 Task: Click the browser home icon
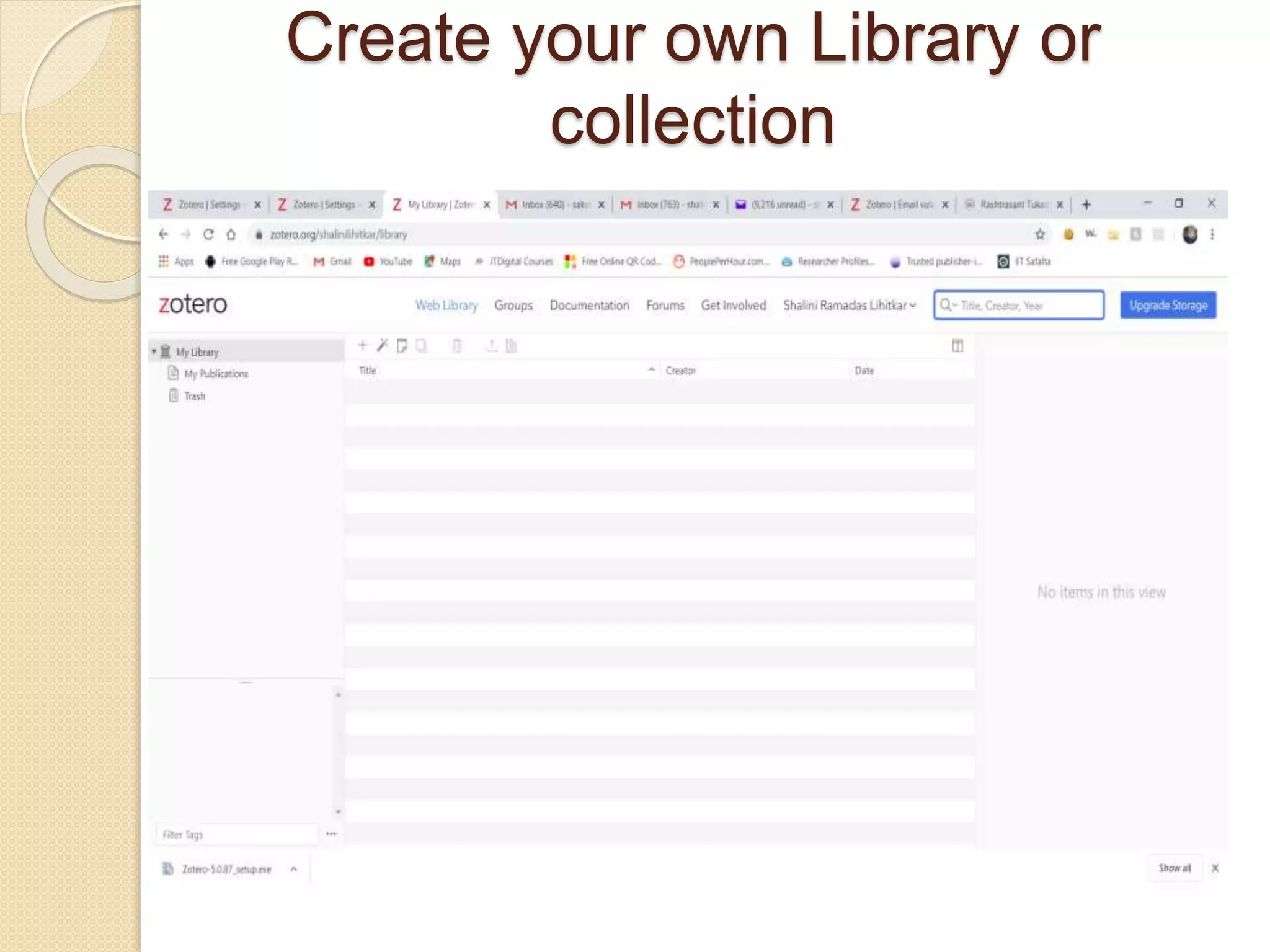pos(231,234)
